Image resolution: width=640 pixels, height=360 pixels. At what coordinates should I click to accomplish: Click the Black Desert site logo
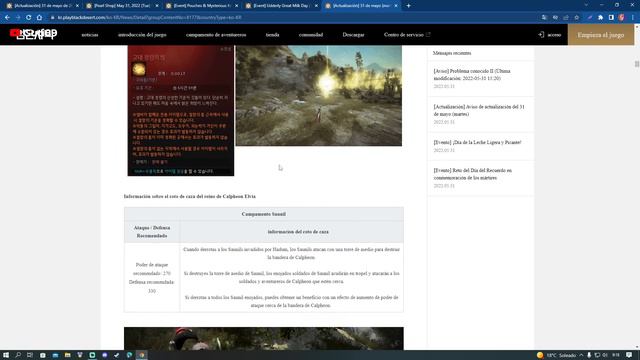click(x=33, y=34)
